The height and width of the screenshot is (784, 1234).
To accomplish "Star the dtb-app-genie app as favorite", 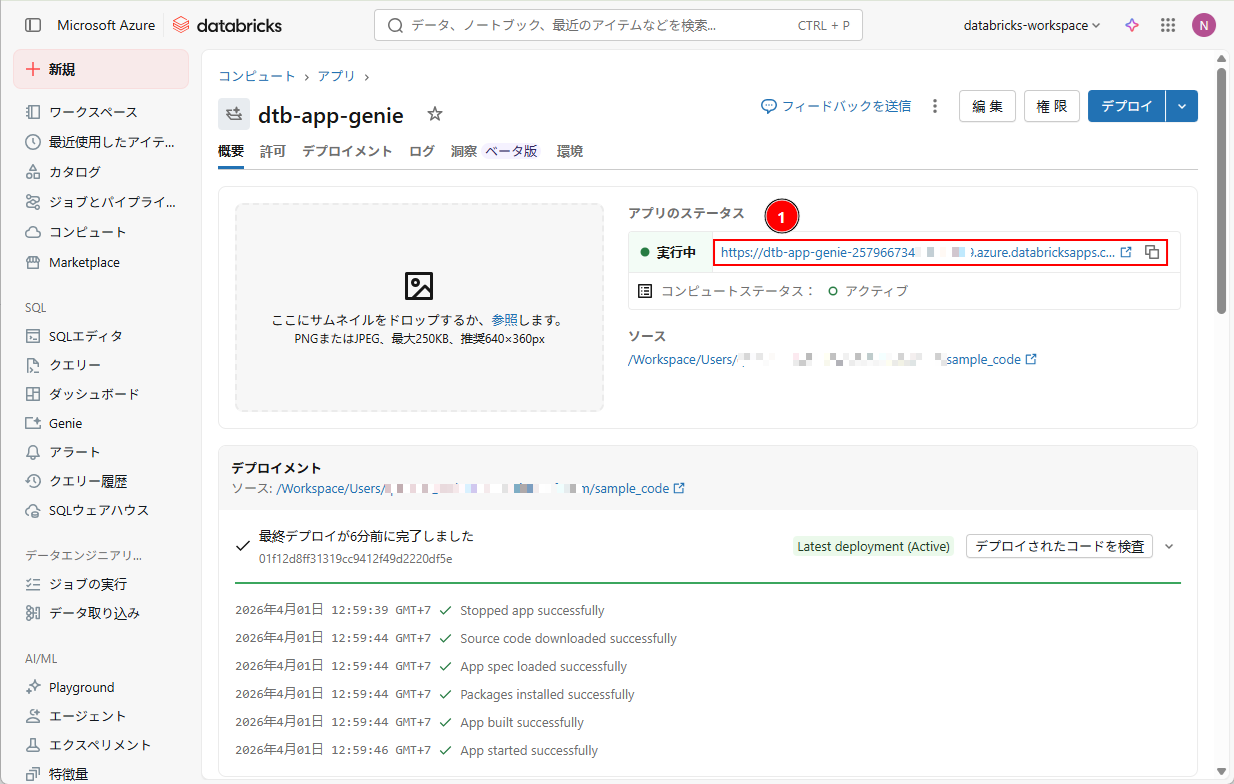I will tap(435, 114).
